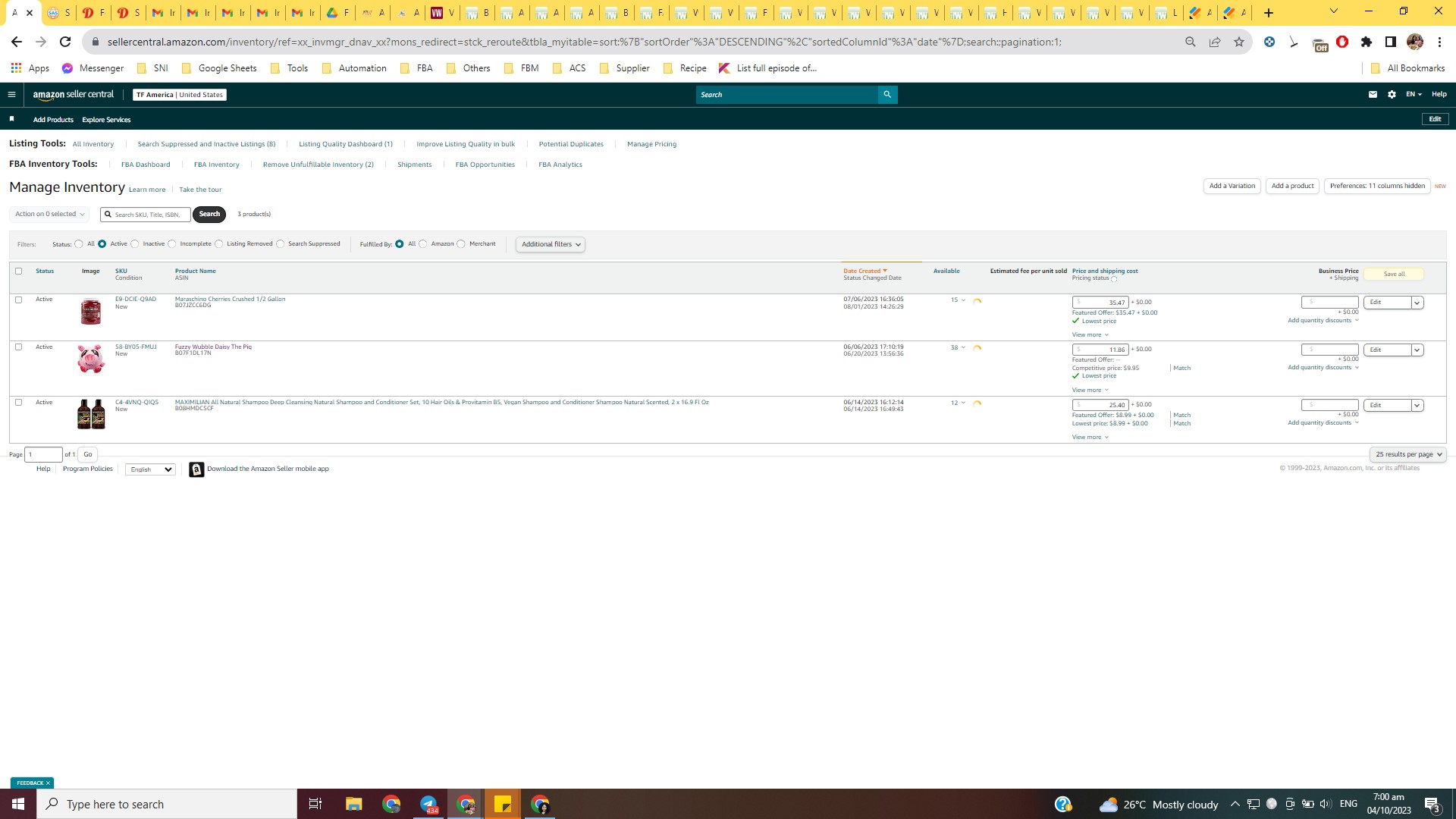This screenshot has height=819, width=1456.
Task: Open File Explorer from the taskbar
Action: (354, 804)
